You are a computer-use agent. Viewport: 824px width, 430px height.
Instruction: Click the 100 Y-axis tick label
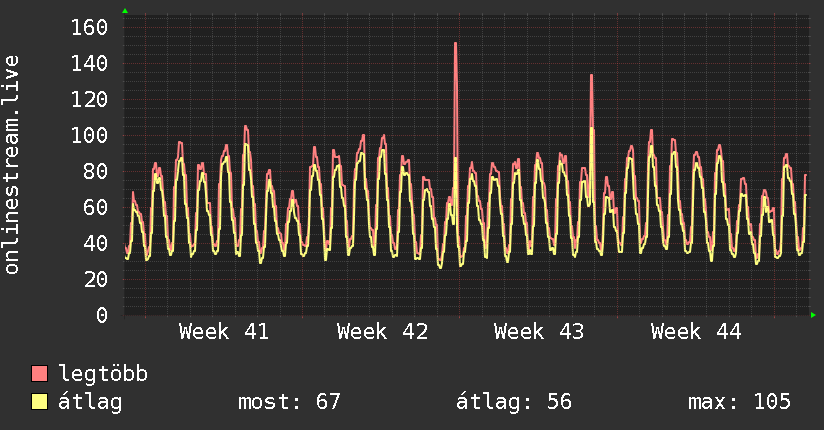click(90, 135)
